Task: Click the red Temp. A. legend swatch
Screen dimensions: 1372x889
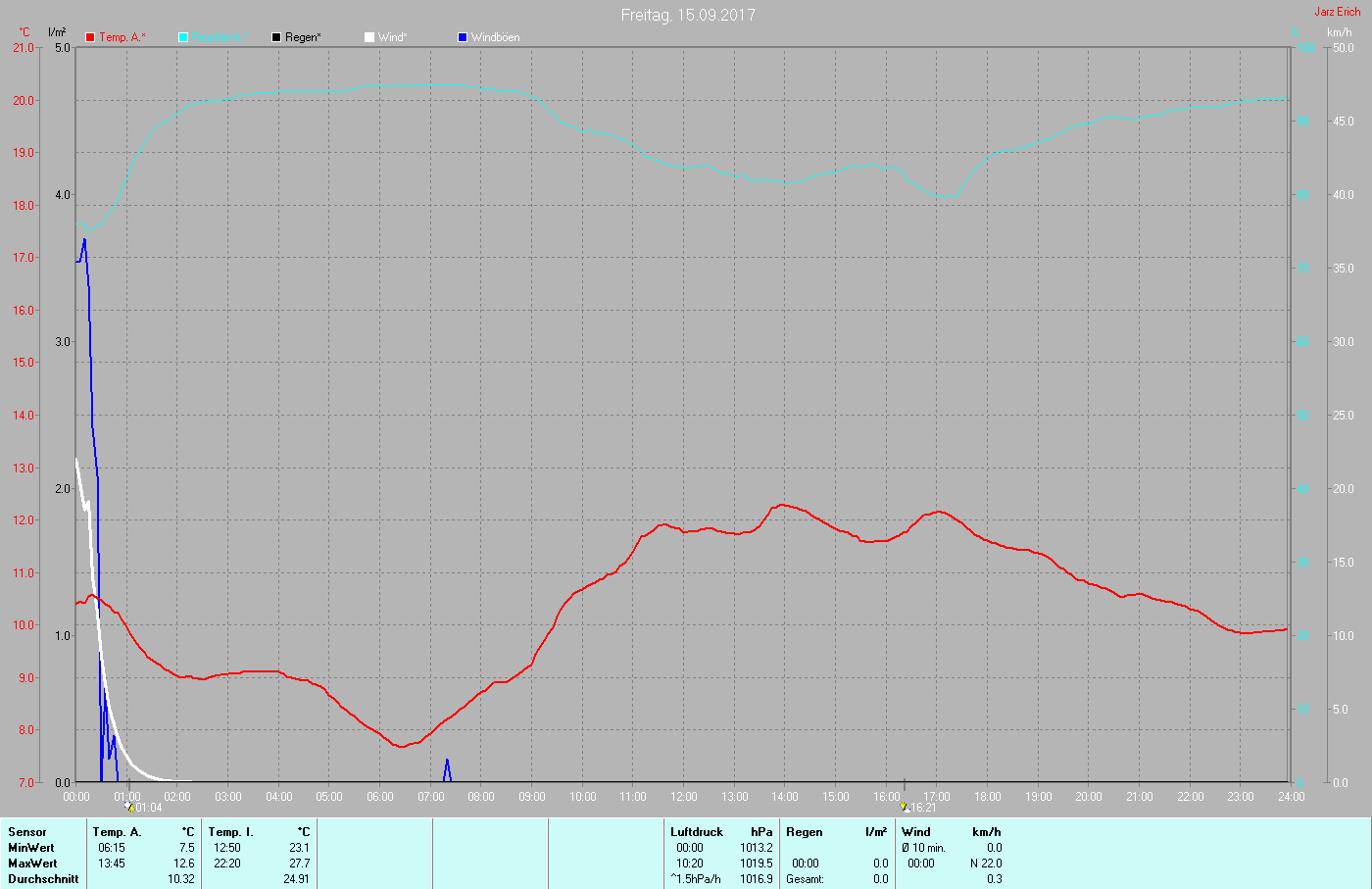Action: click(90, 37)
